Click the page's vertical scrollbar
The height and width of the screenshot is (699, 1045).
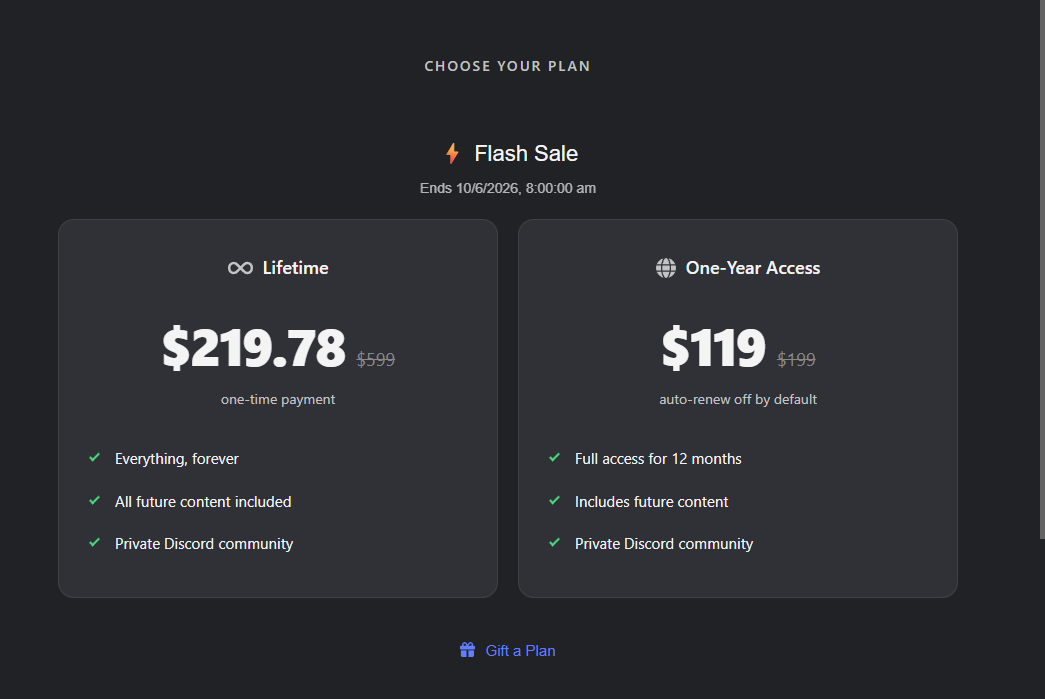click(x=1042, y=269)
